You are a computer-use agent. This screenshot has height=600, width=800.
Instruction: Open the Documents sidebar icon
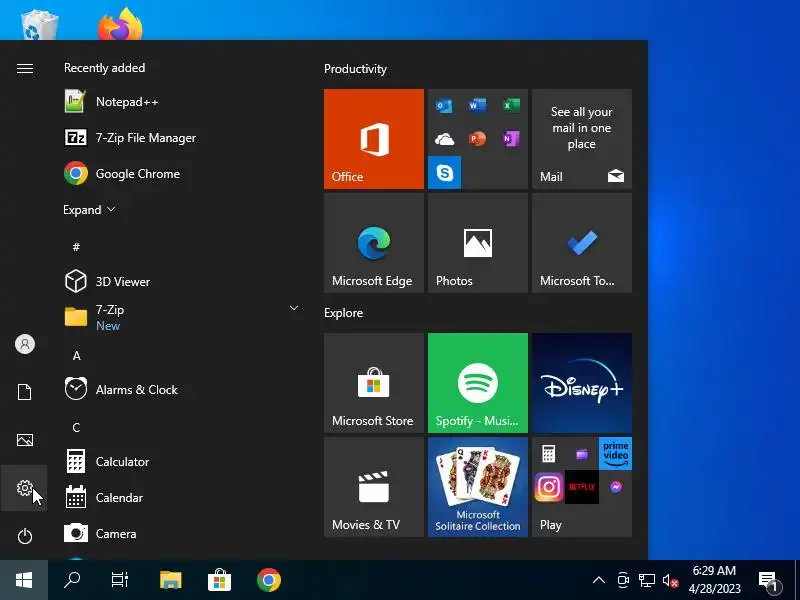[x=24, y=392]
